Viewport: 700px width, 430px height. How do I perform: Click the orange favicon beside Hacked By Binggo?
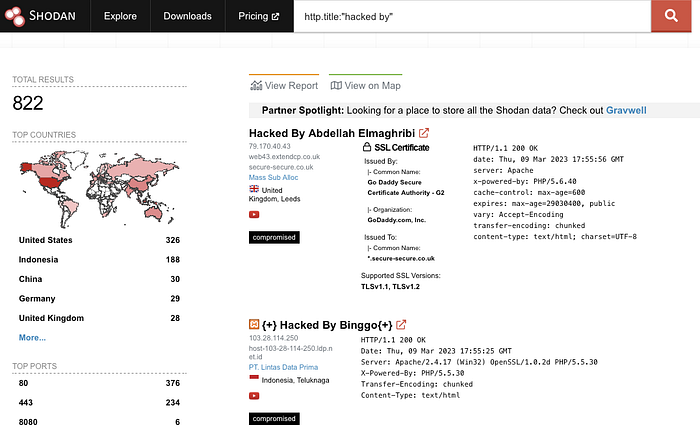[x=254, y=324]
